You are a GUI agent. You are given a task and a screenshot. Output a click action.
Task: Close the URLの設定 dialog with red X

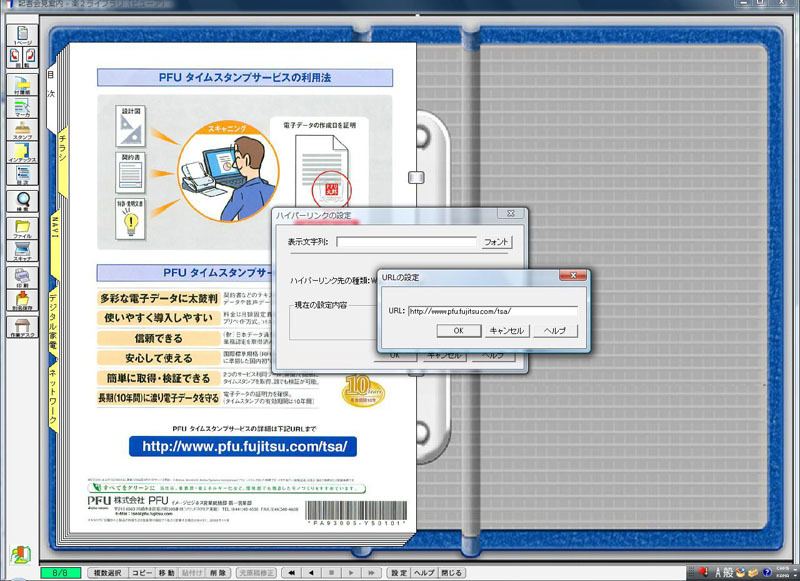[573, 275]
